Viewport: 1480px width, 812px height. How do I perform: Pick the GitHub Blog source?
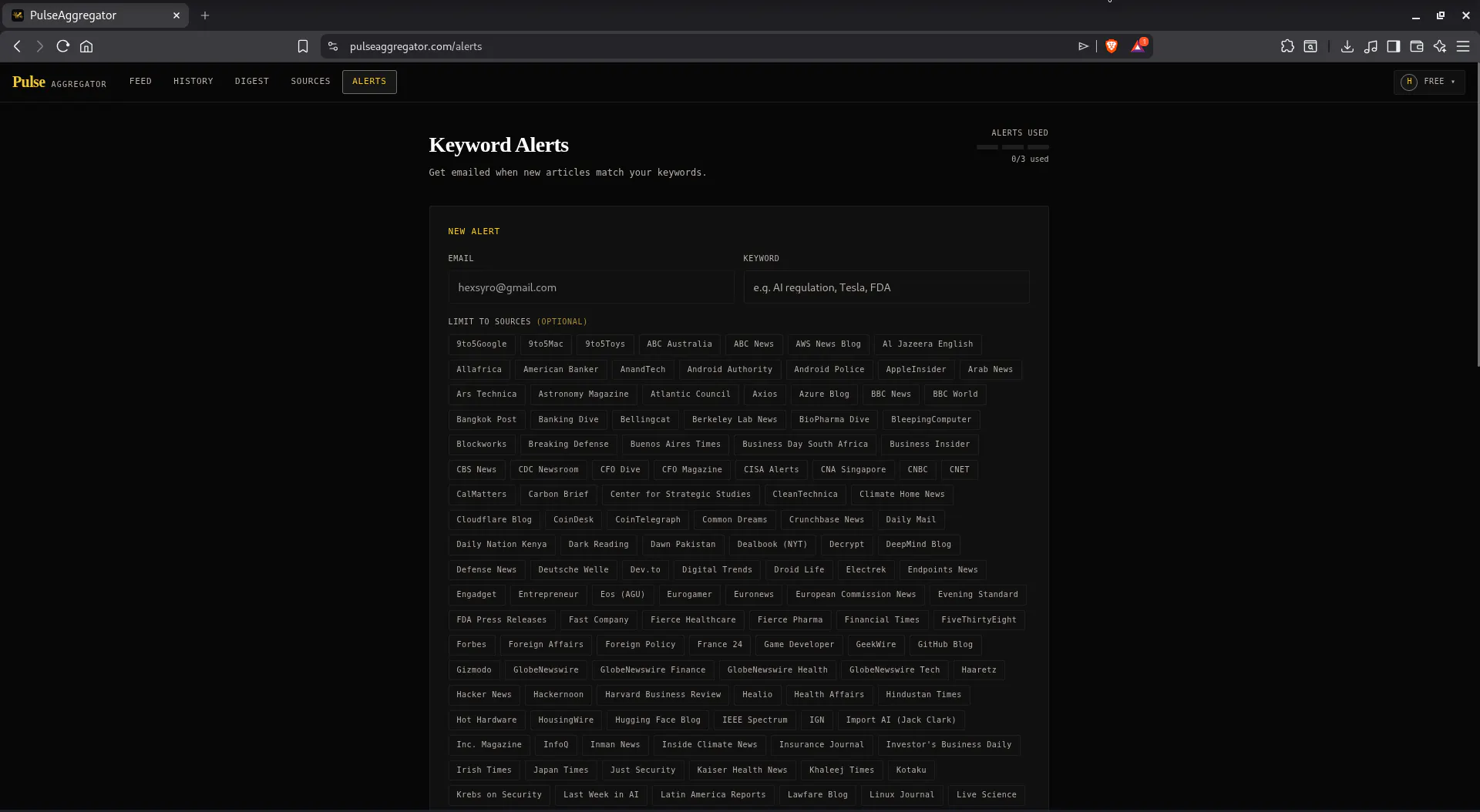pos(946,645)
